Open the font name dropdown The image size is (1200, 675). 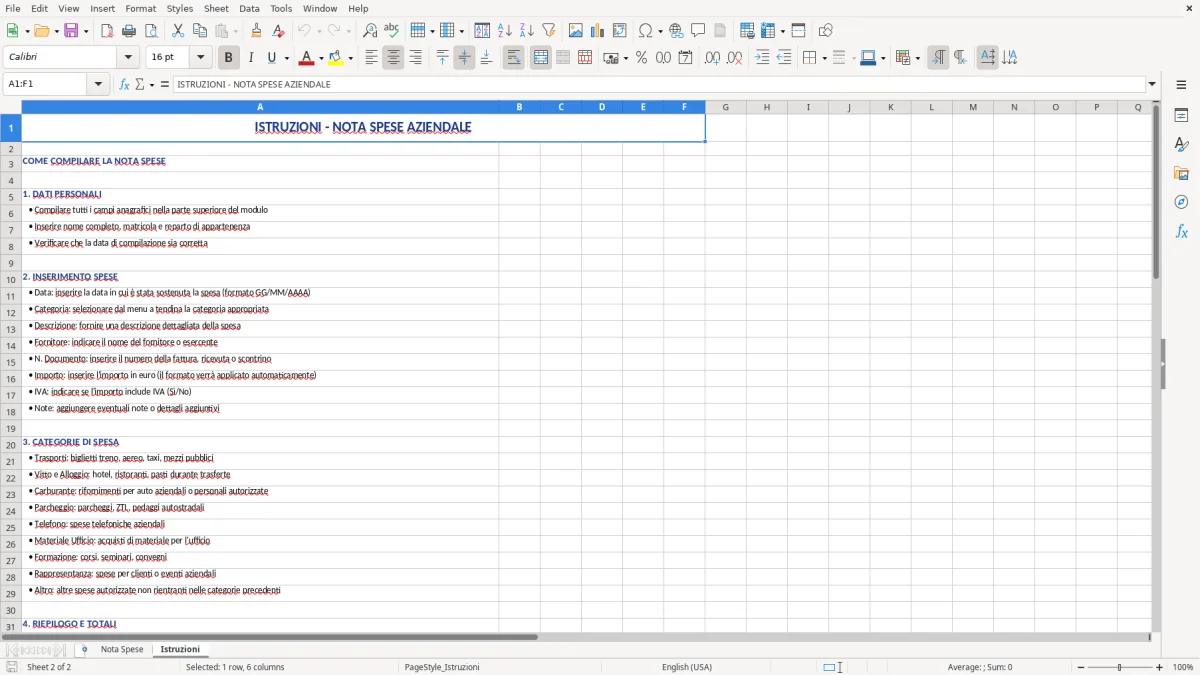(126, 57)
